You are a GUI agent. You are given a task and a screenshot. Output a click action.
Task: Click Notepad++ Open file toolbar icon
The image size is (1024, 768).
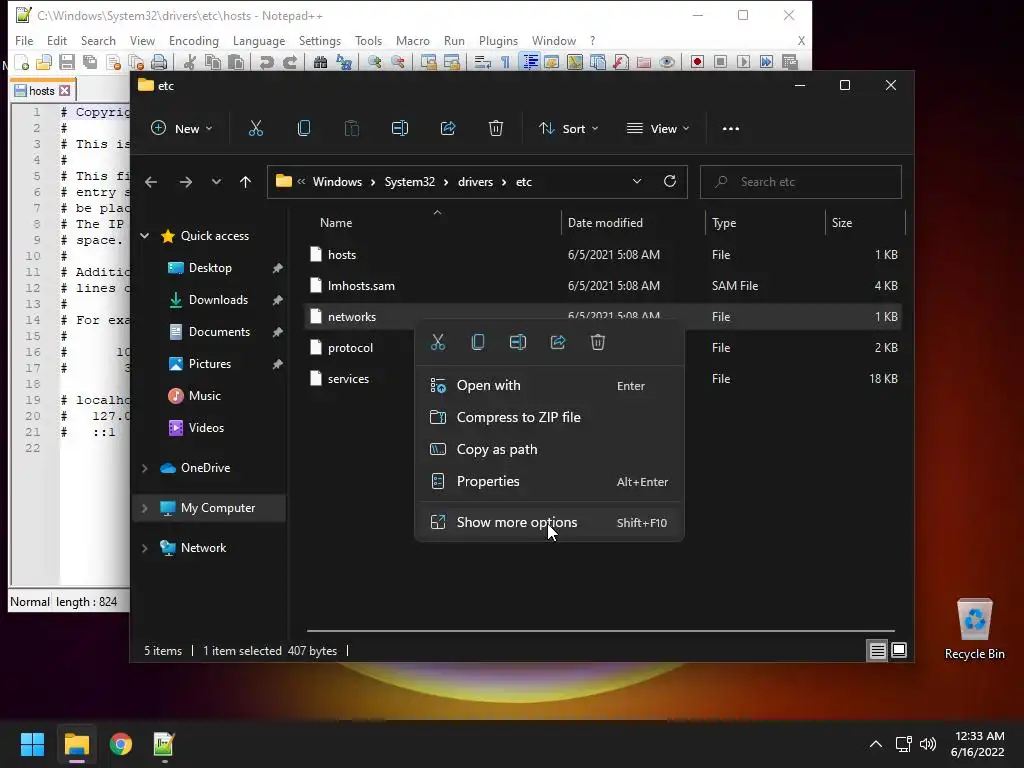pyautogui.click(x=44, y=62)
